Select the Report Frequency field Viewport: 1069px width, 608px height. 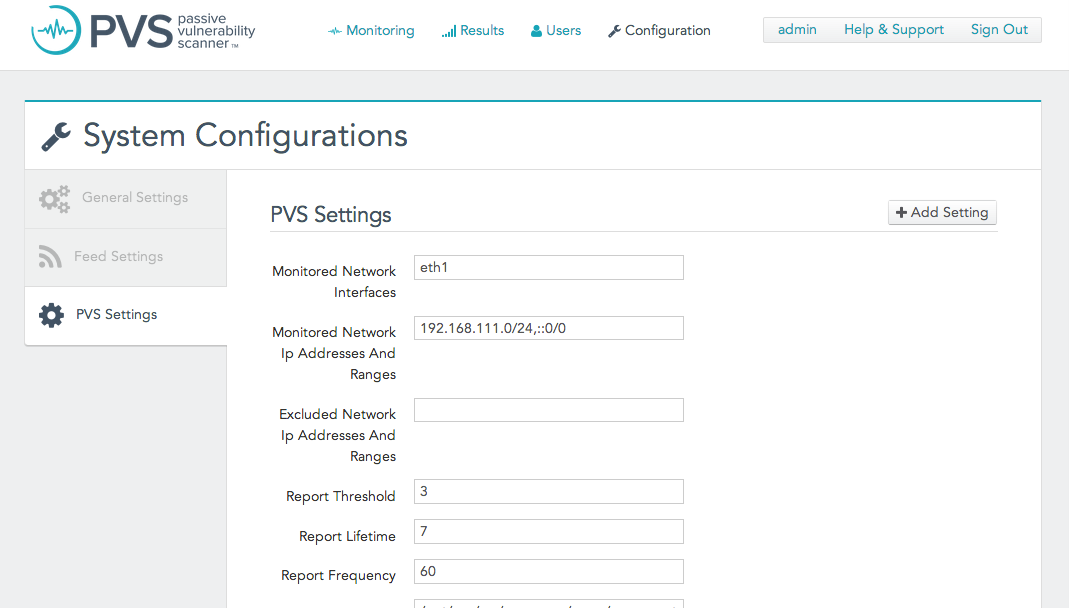pos(549,572)
